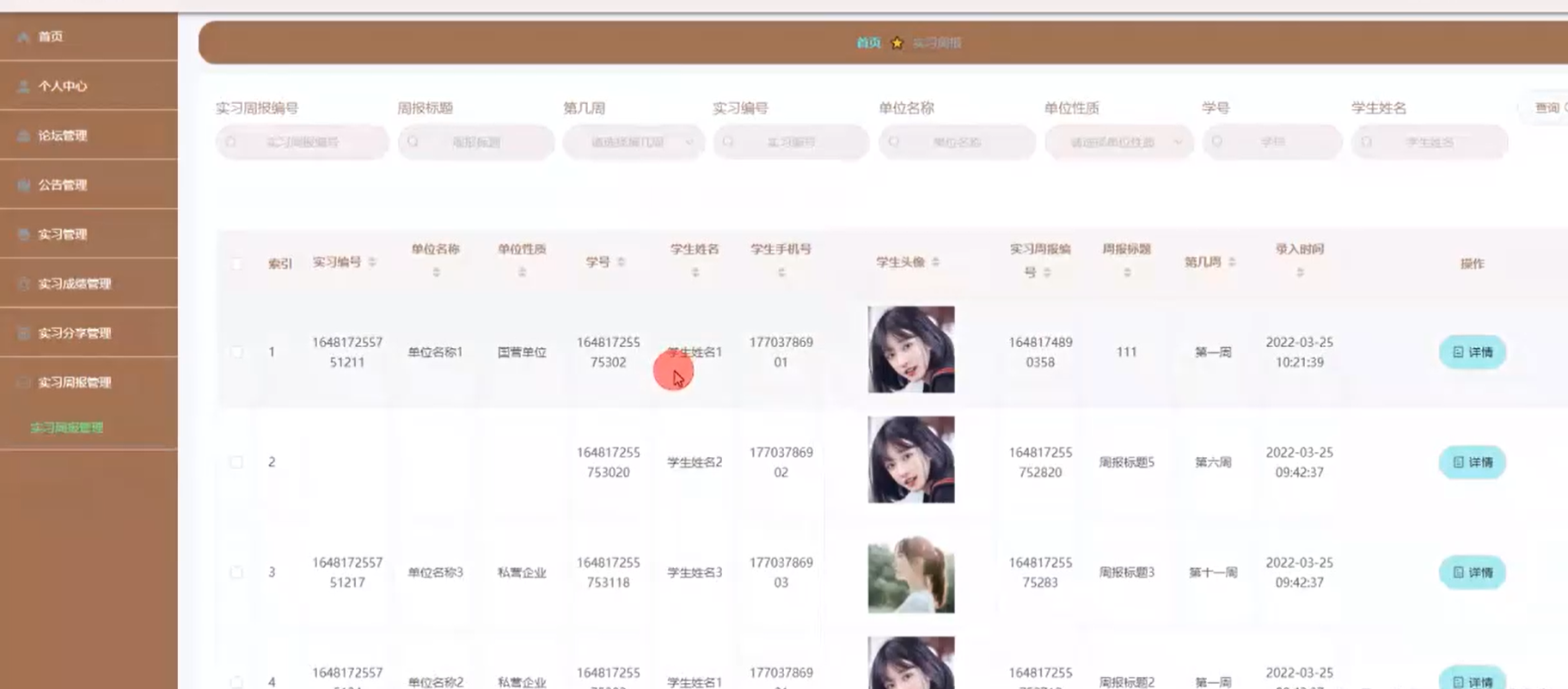
Task: Click the icon beside 实习成绩管理
Action: point(23,284)
